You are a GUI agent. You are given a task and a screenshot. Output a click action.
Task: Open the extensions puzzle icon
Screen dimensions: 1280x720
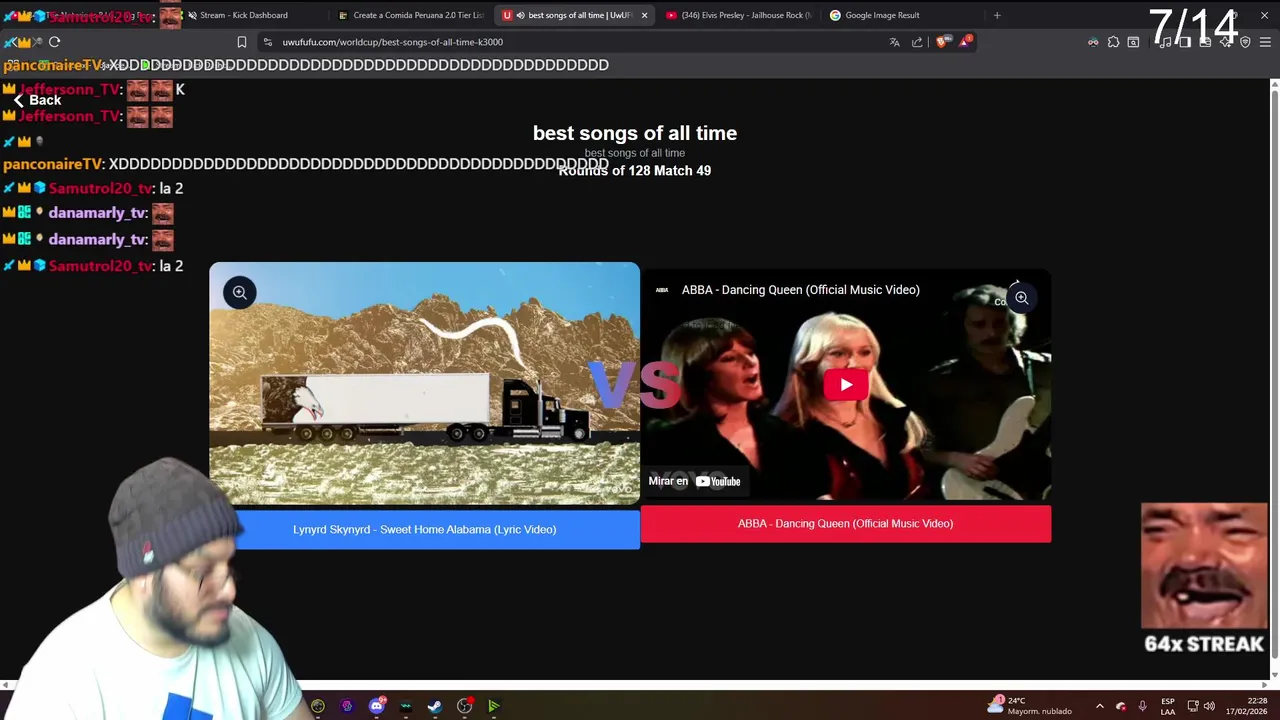pos(1113,42)
